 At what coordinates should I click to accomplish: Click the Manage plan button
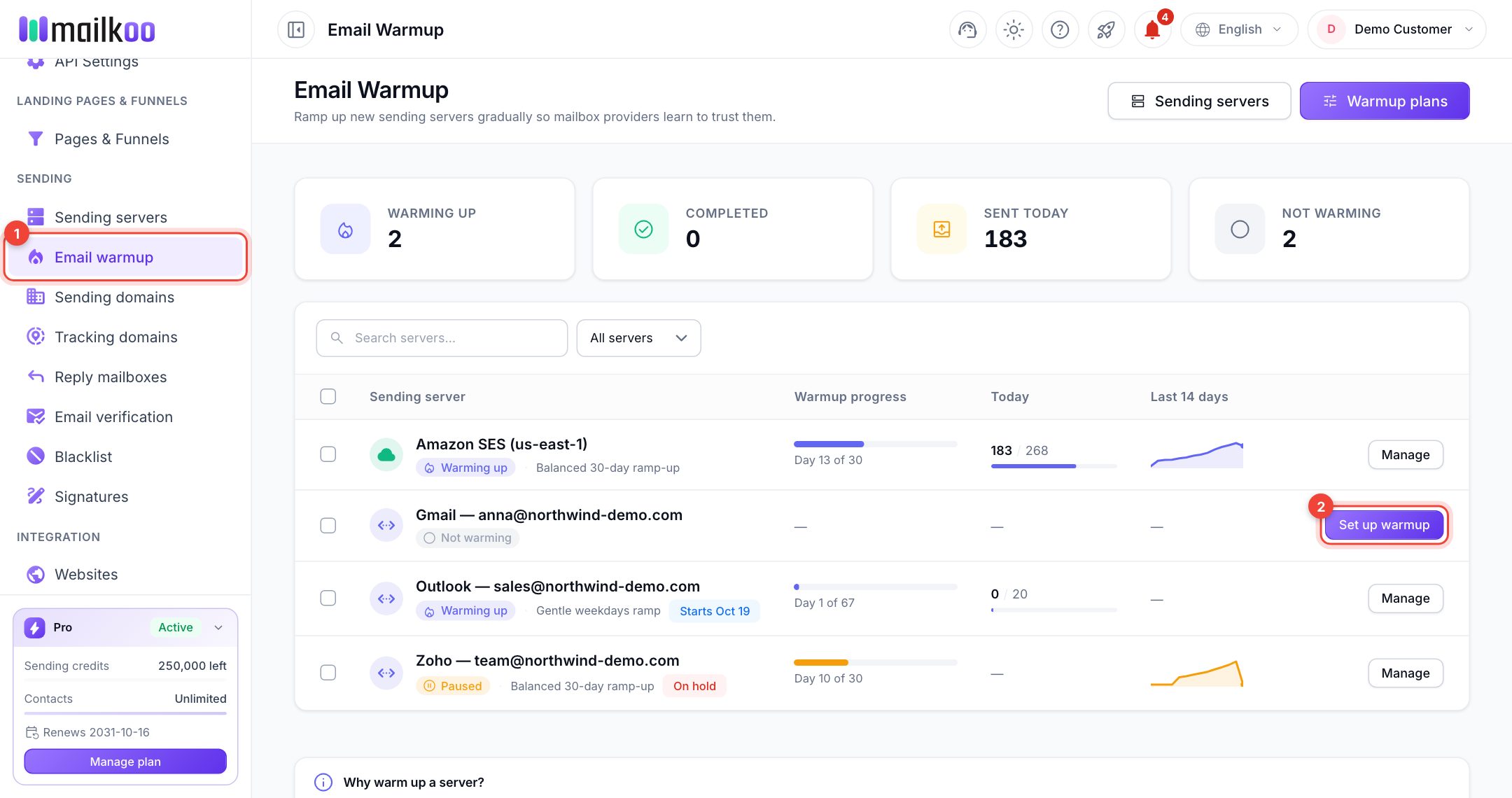coord(125,762)
